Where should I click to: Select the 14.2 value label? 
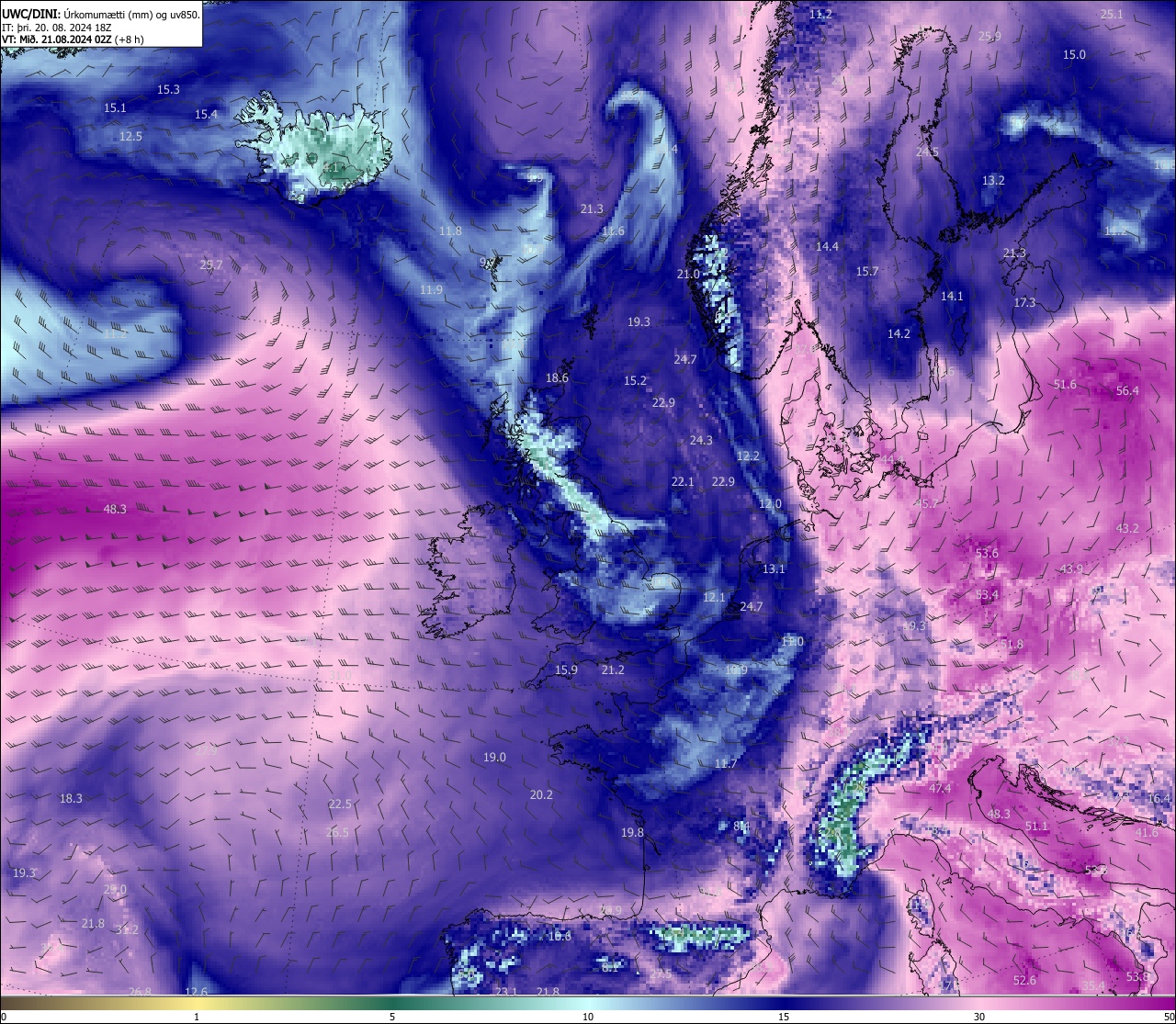point(899,334)
